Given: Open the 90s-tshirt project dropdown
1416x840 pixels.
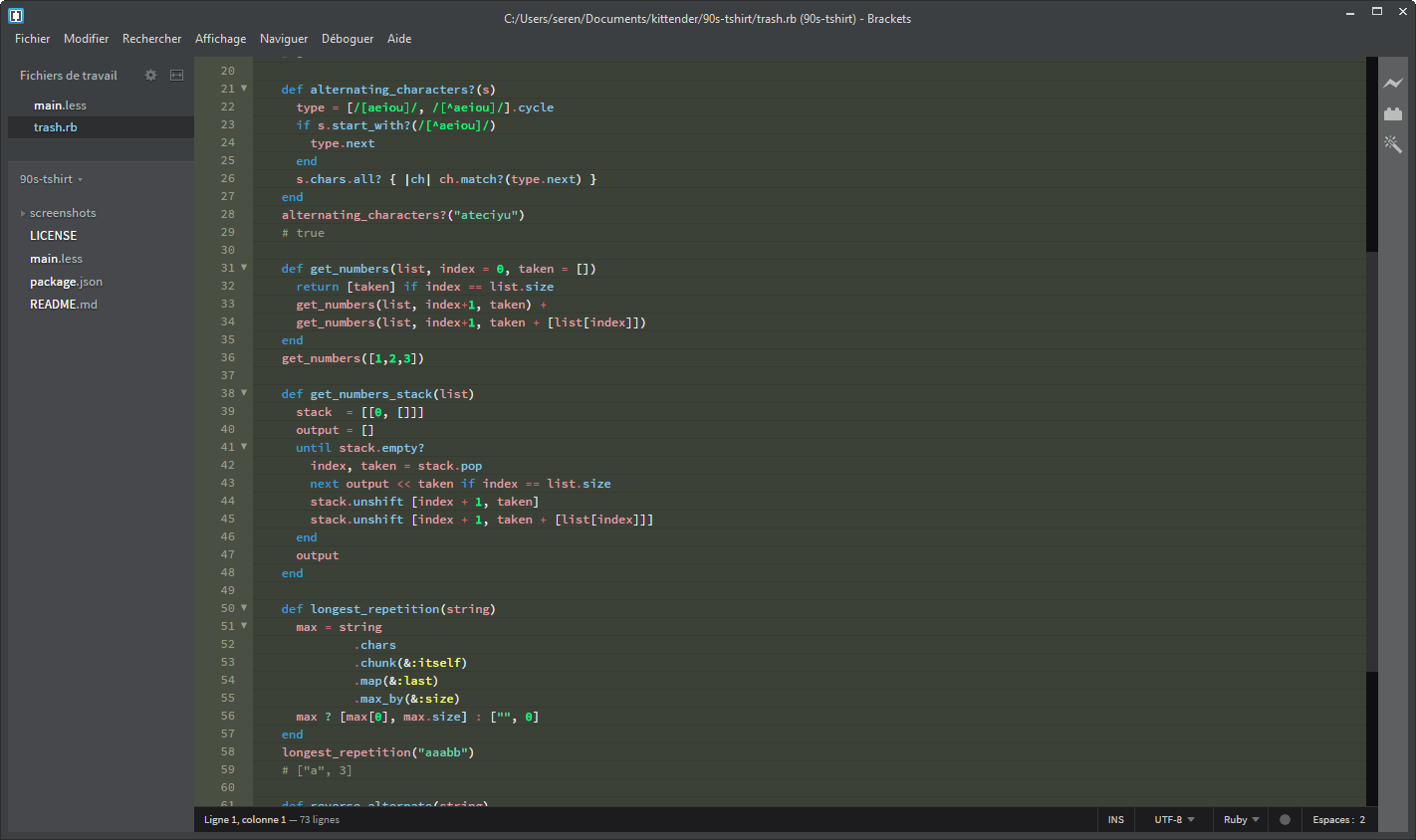Looking at the screenshot, I should [51, 179].
